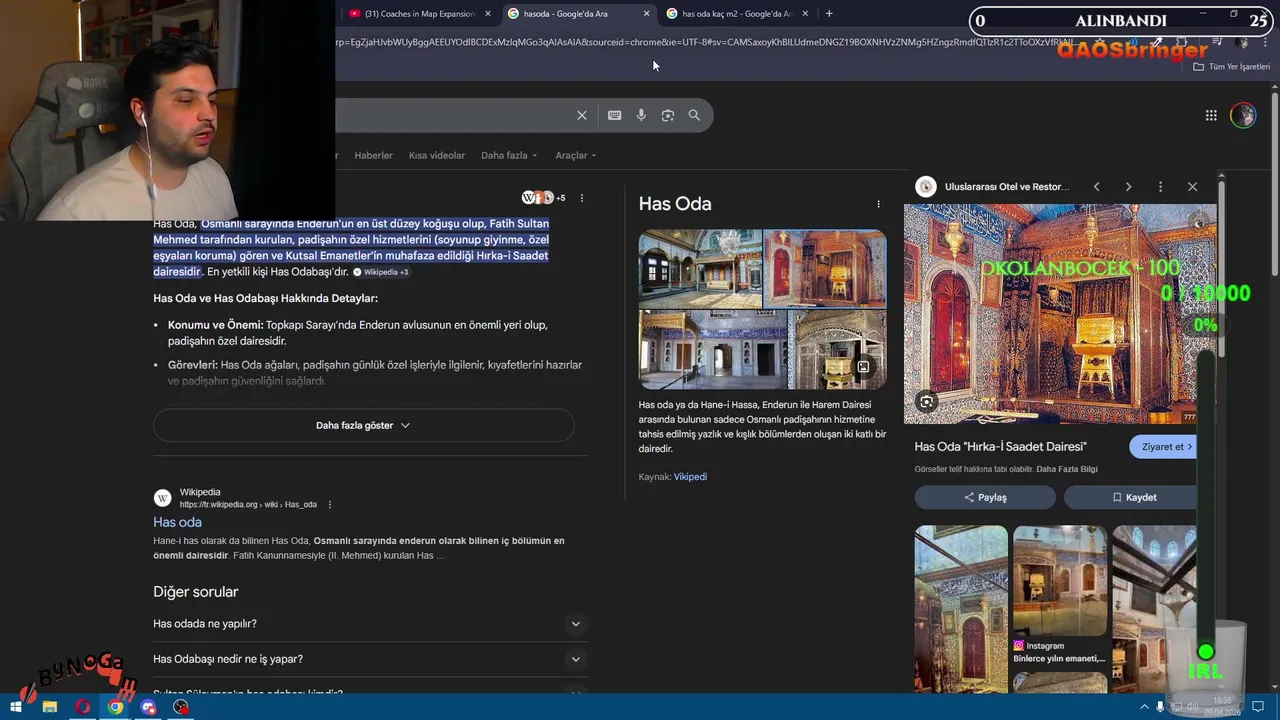
Task: Open the Google account avatar
Action: pos(1243,115)
